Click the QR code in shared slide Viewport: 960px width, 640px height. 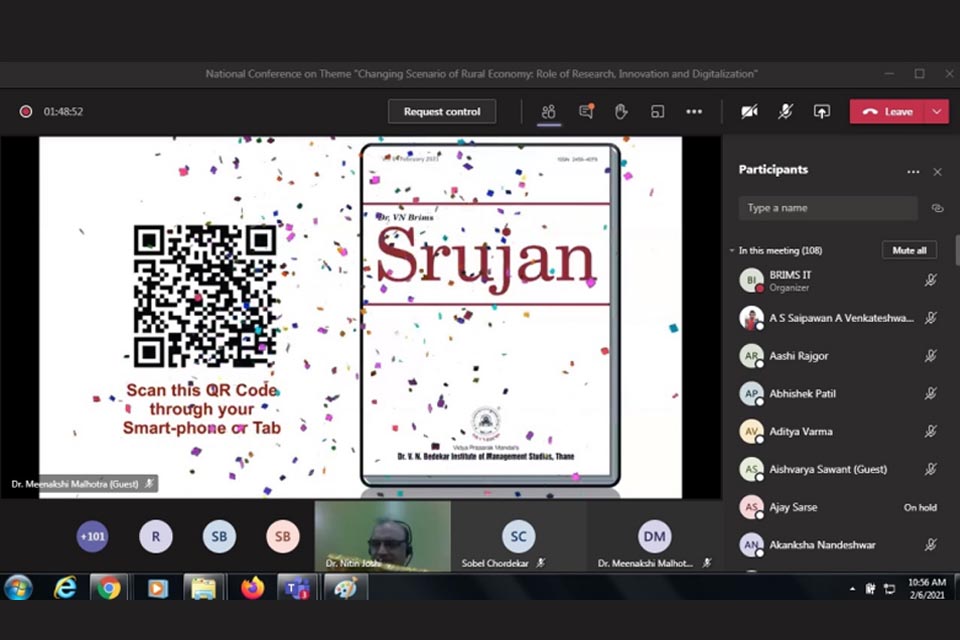click(205, 296)
